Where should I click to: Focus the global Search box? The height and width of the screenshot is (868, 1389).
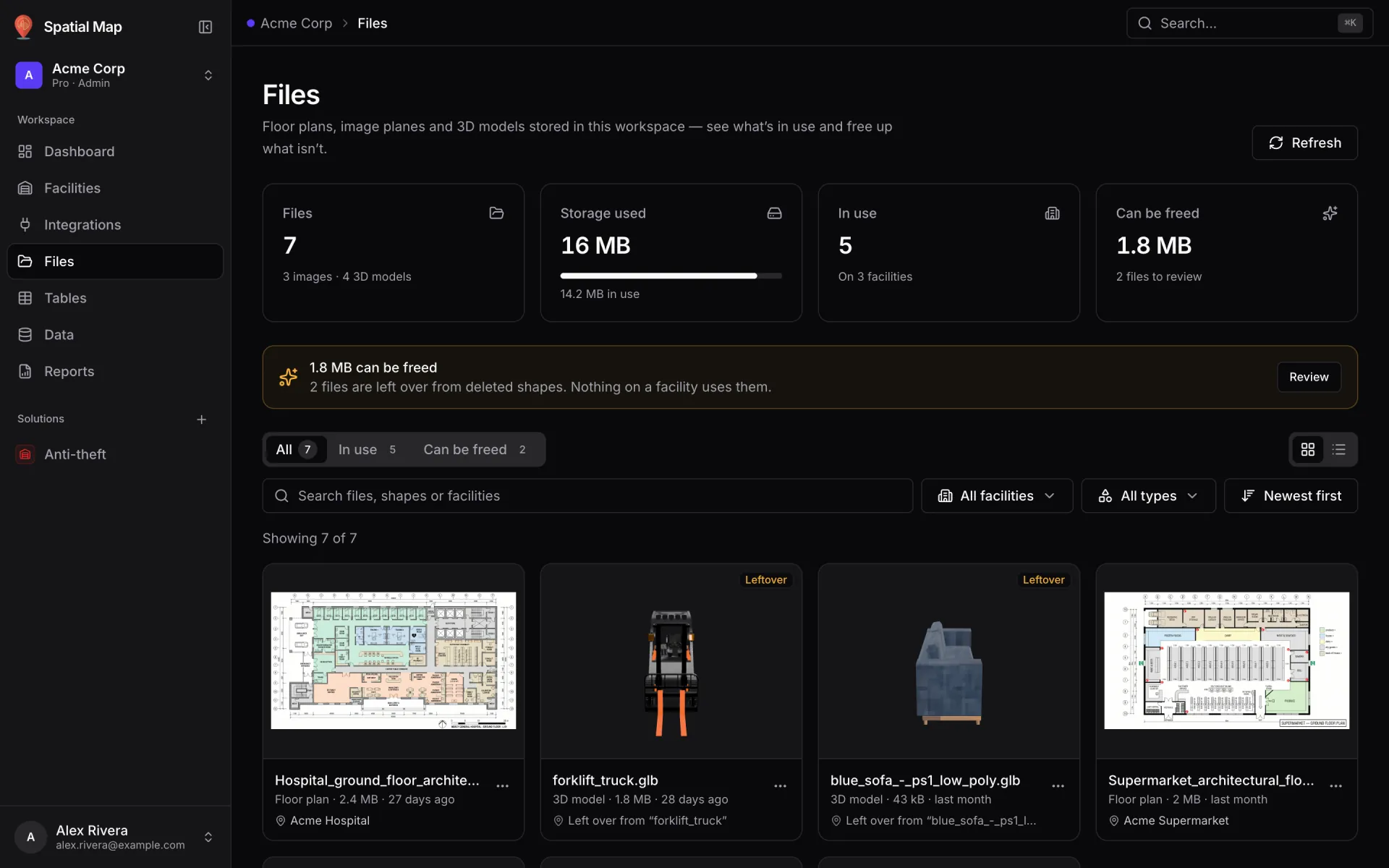(1249, 23)
